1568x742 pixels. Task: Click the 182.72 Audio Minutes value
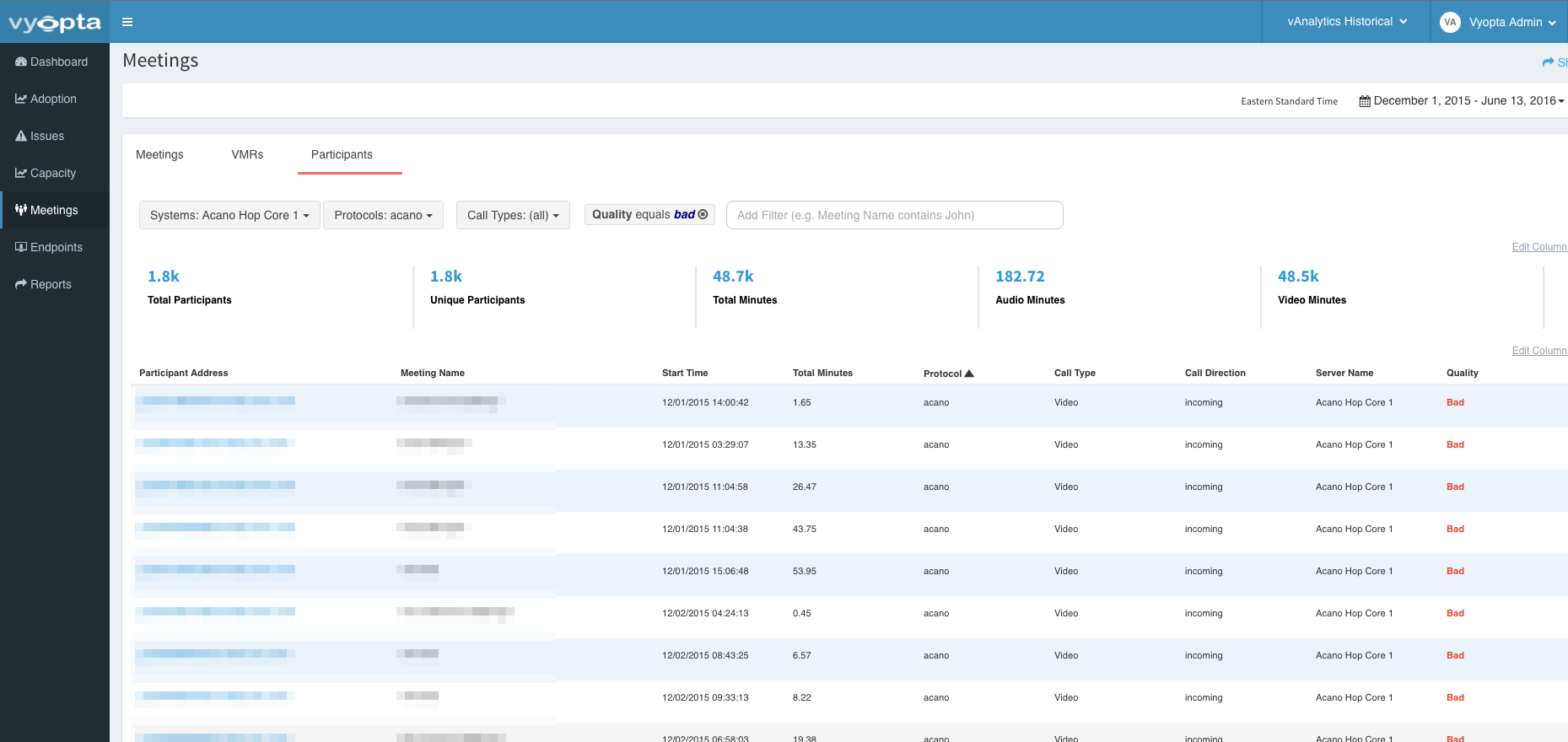1020,277
